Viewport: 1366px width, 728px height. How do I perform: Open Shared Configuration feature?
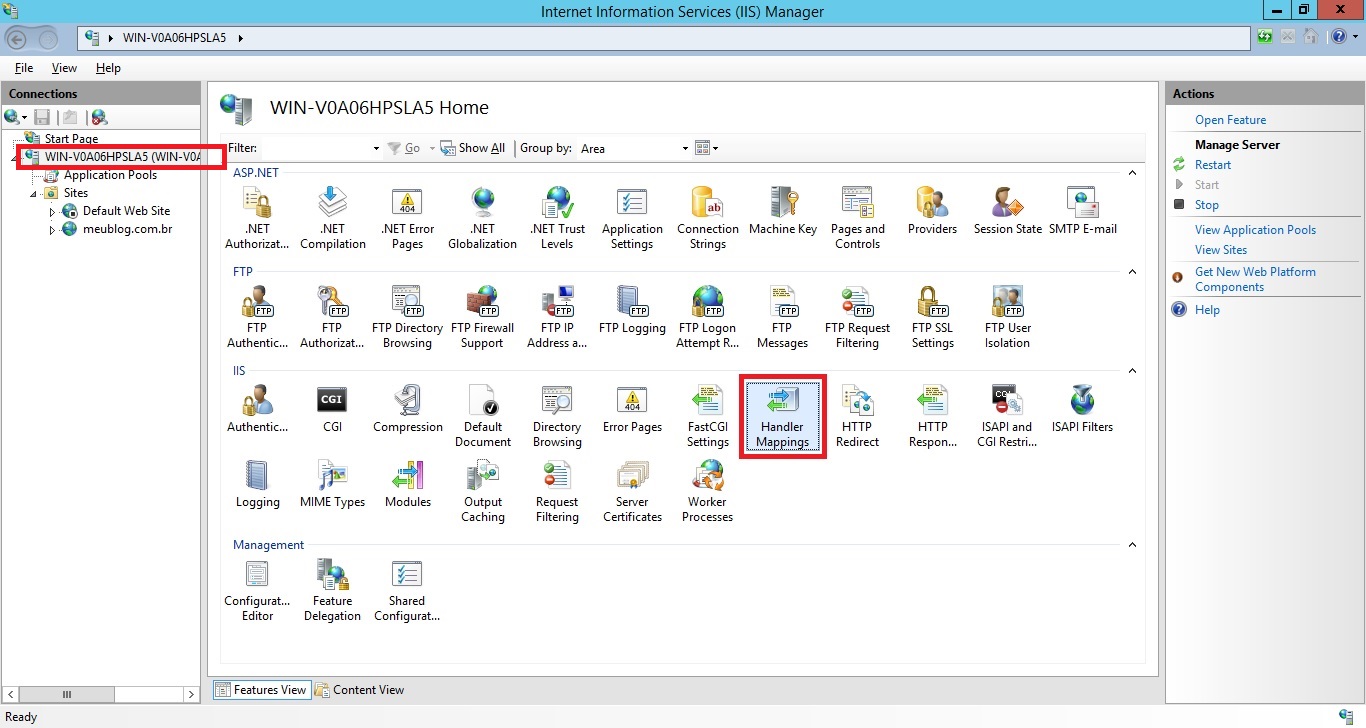click(x=407, y=590)
